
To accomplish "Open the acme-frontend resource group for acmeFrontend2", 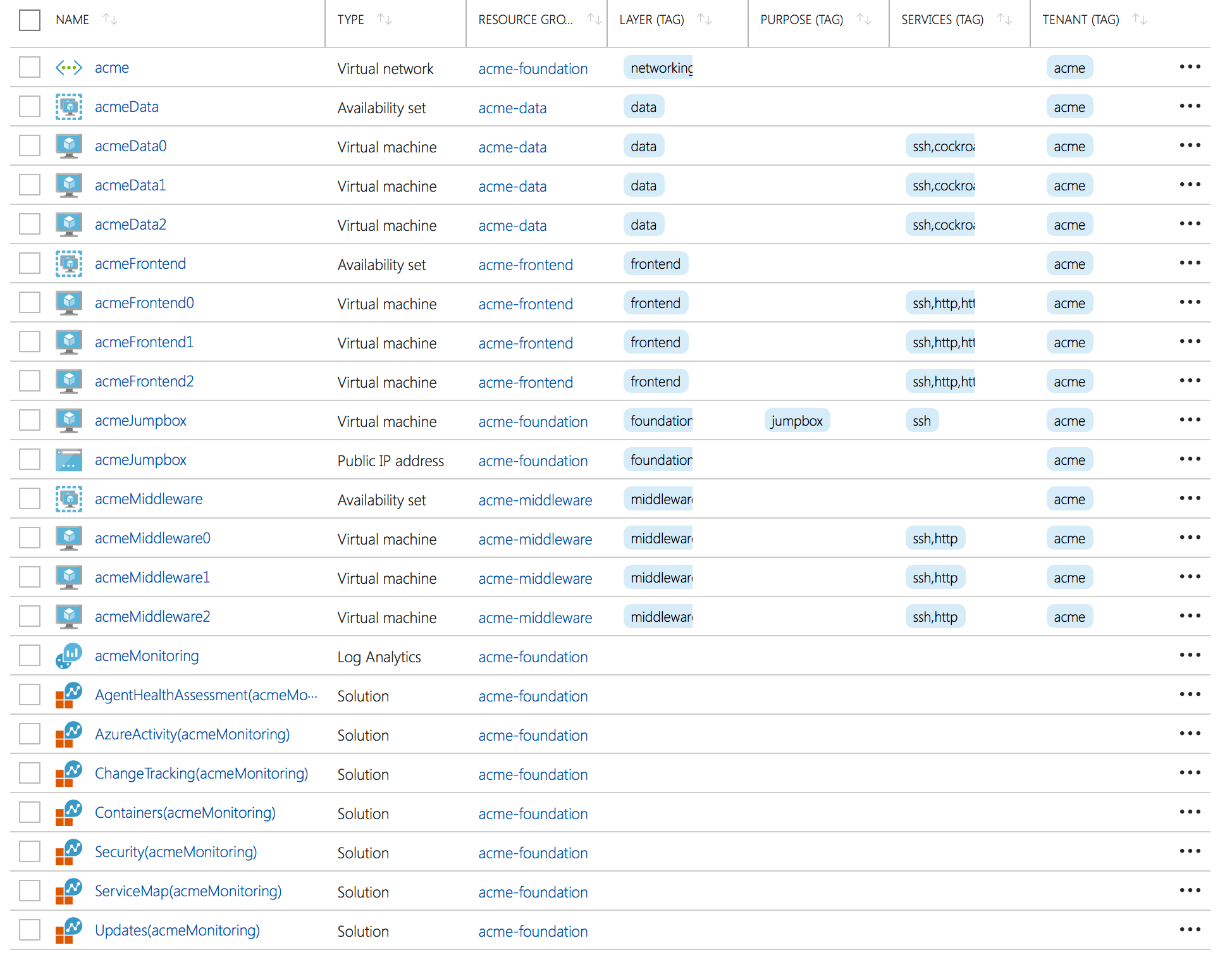I will tap(526, 383).
